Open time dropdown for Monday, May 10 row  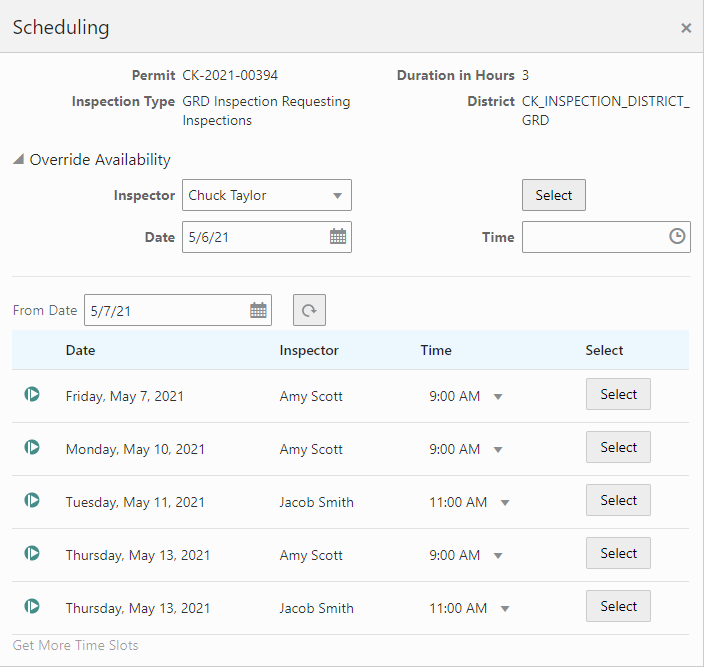[497, 450]
